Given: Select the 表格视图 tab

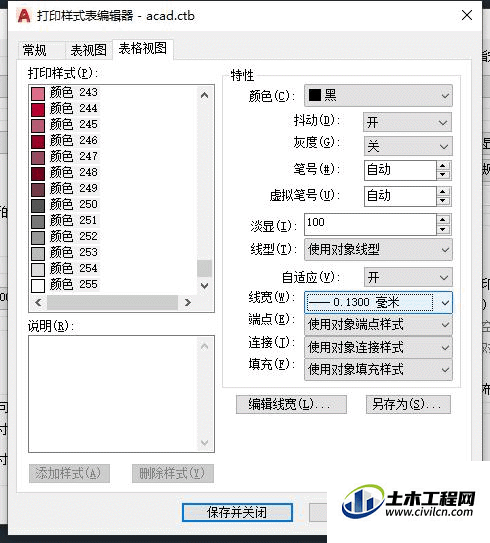Looking at the screenshot, I should (143, 49).
